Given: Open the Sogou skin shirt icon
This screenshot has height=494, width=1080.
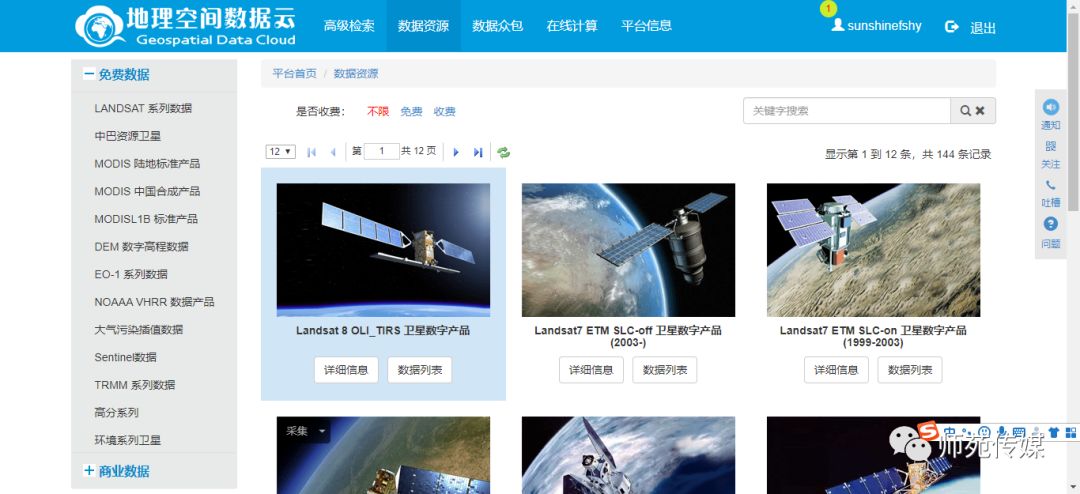Looking at the screenshot, I should click(1053, 432).
